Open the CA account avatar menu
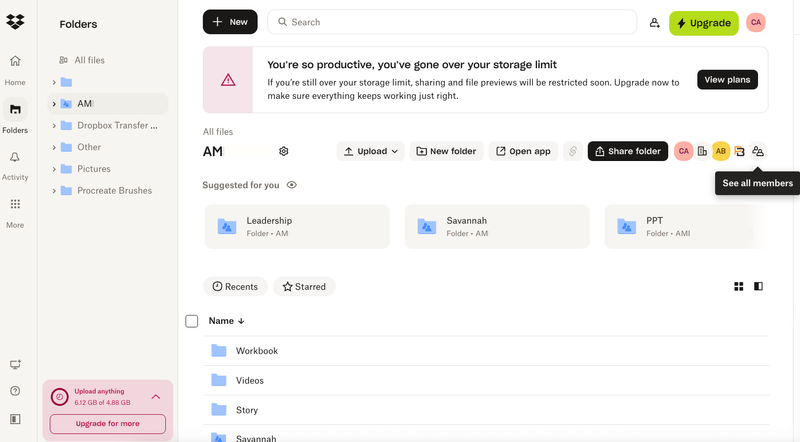 click(x=756, y=22)
